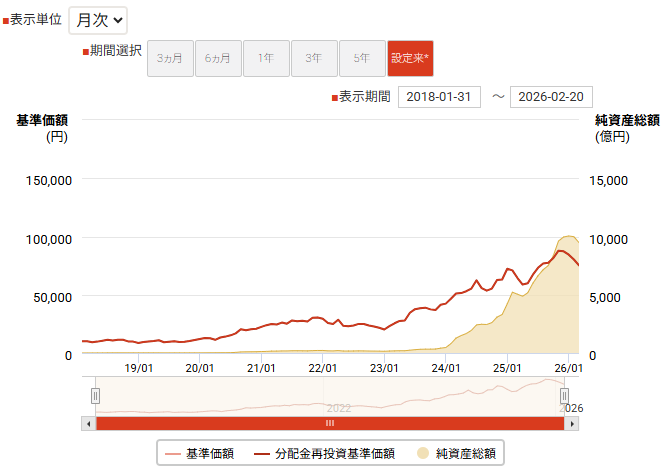663x467 pixels.
Task: Open the 表示単位 月次 dropdown
Action: (x=98, y=19)
